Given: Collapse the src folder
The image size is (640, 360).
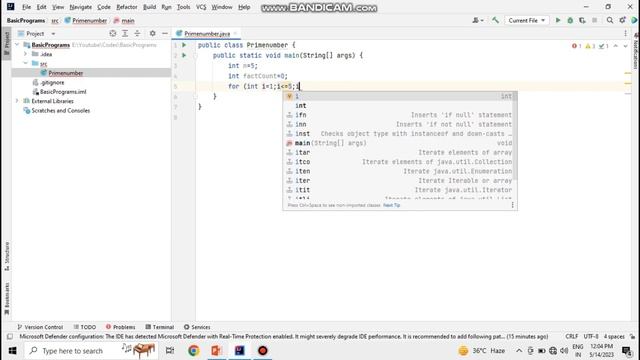Looking at the screenshot, I should click(25, 63).
